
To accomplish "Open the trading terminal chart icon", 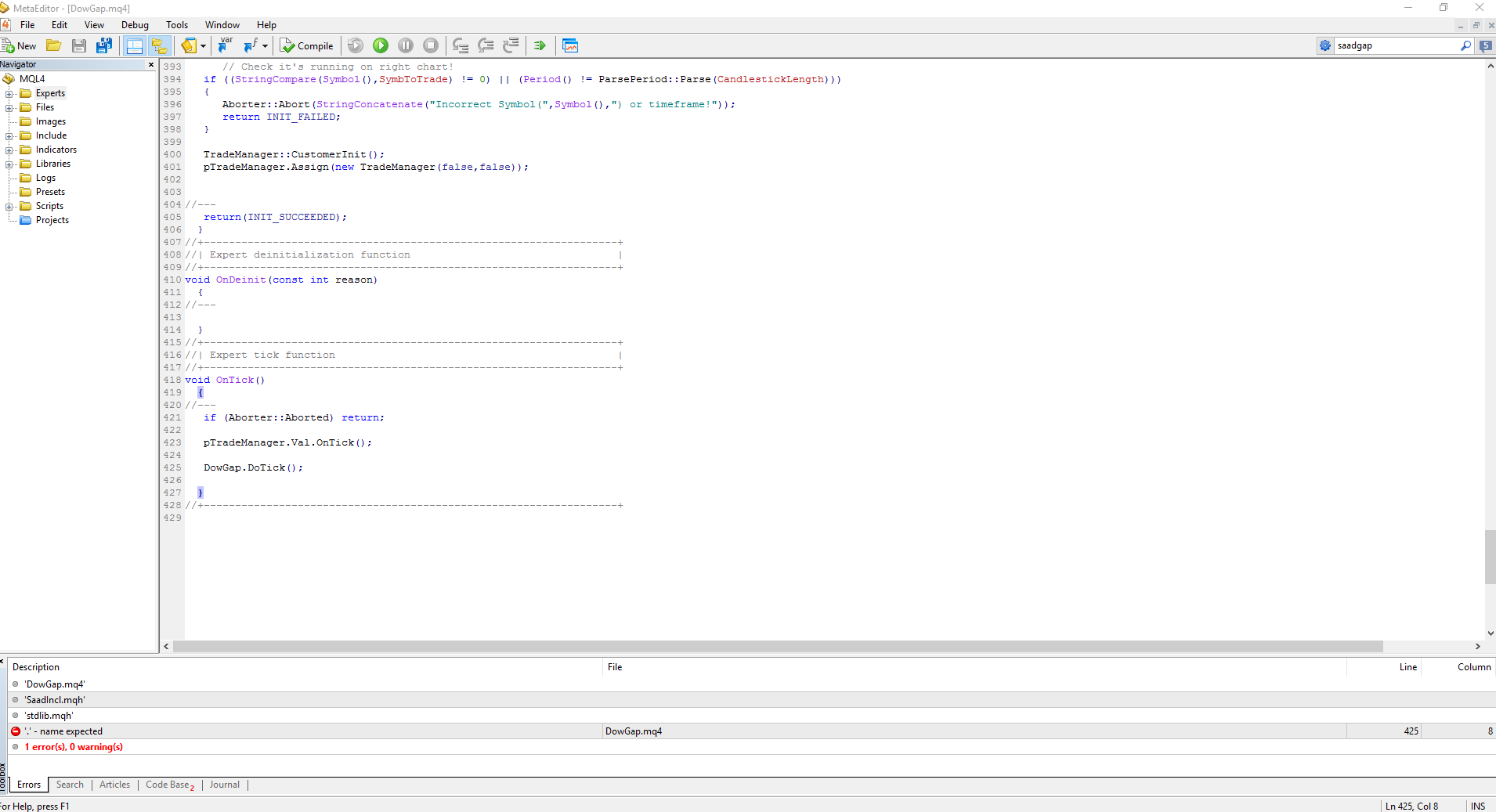I will [x=570, y=46].
